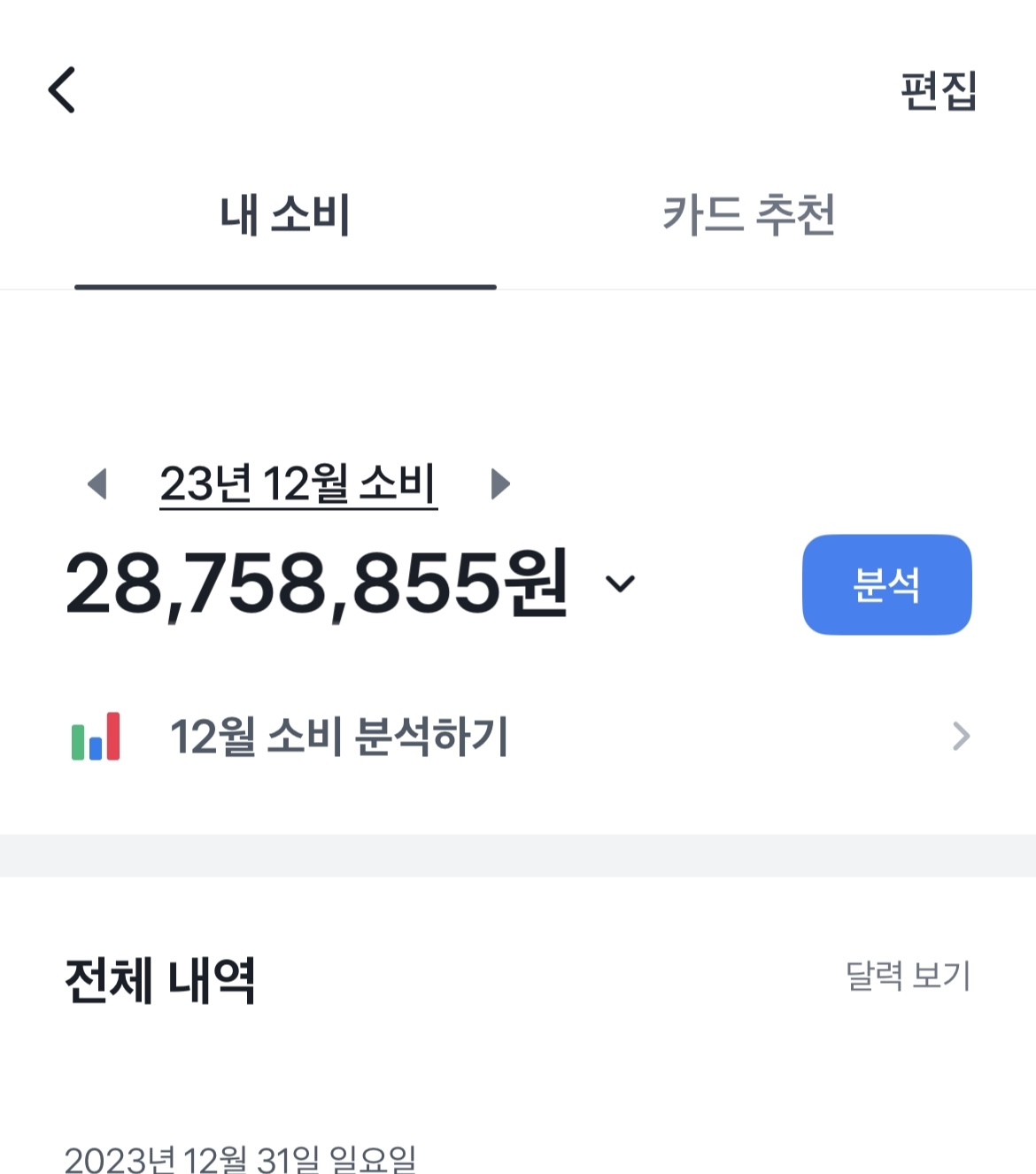Tap the blue 분석 button
Image resolution: width=1036 pixels, height=1174 pixels.
887,584
